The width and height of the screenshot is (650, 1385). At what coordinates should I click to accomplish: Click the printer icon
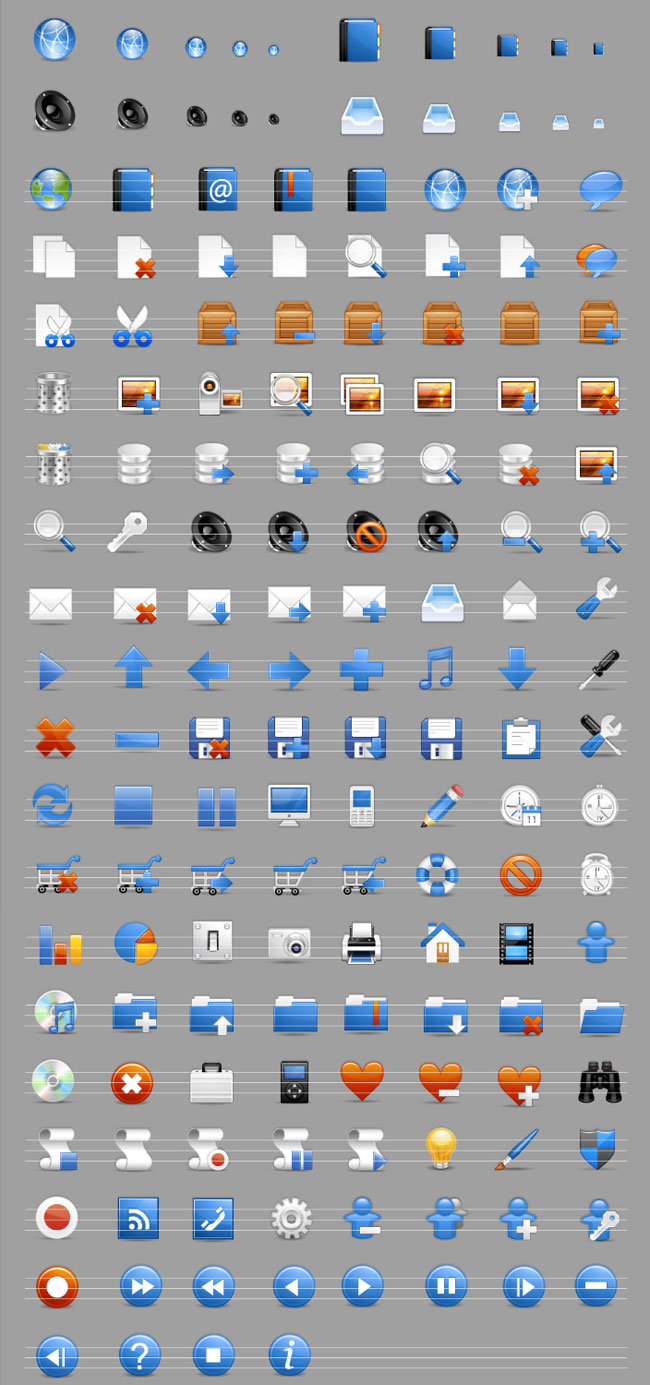tap(361, 944)
